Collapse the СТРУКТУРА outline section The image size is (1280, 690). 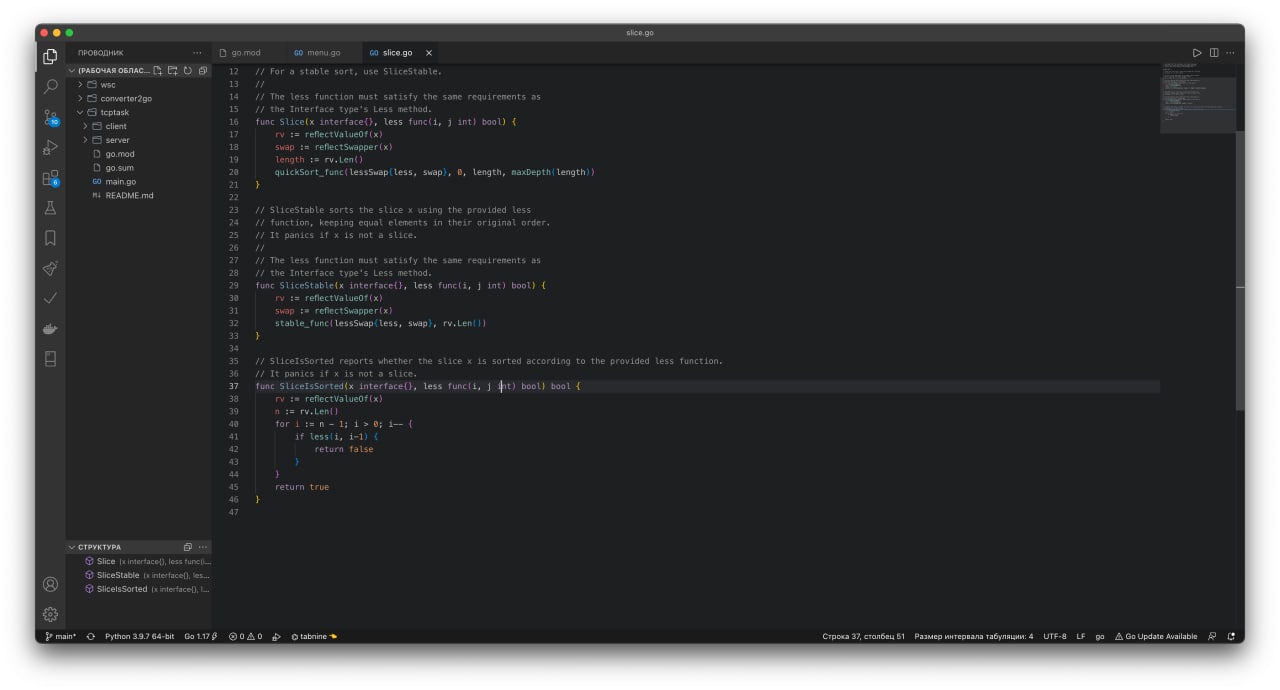point(99,547)
